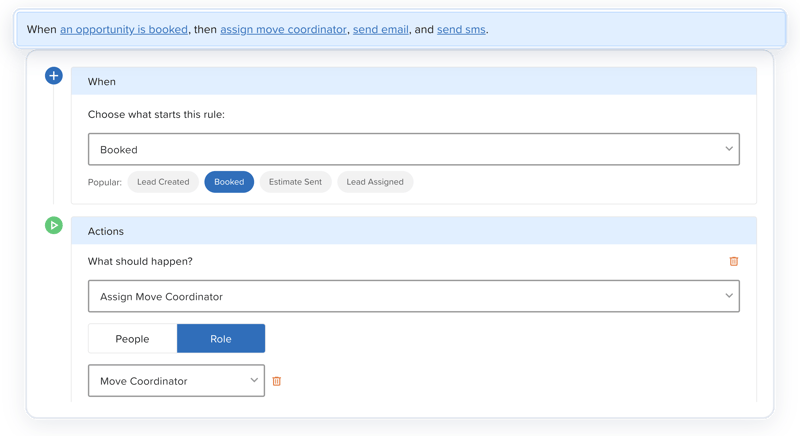Open the Assign Move Coordinator action dropdown

414,296
